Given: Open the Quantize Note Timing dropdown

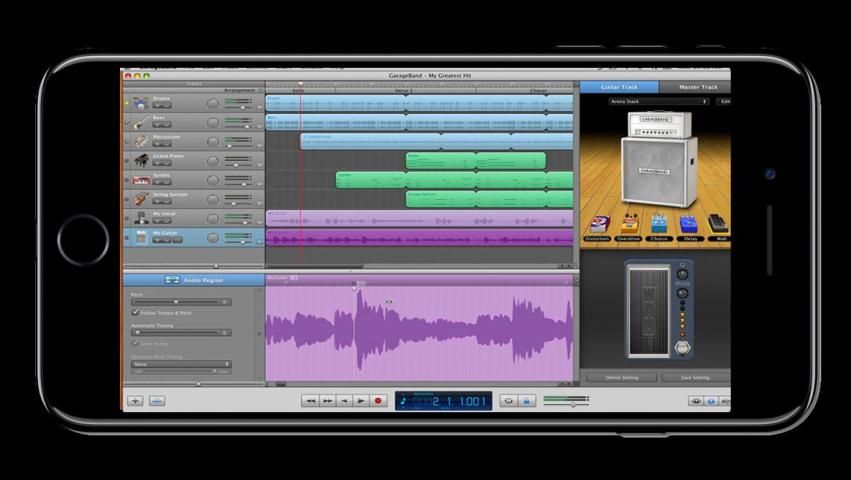Looking at the screenshot, I should (181, 364).
